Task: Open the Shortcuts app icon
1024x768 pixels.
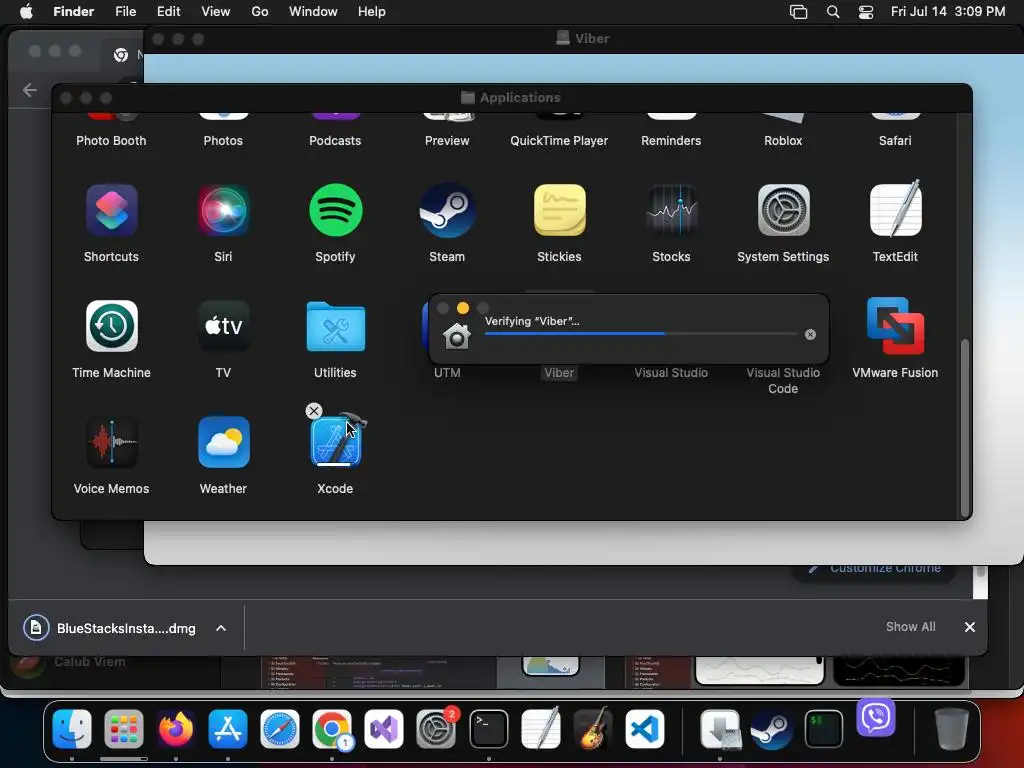Action: 111,210
